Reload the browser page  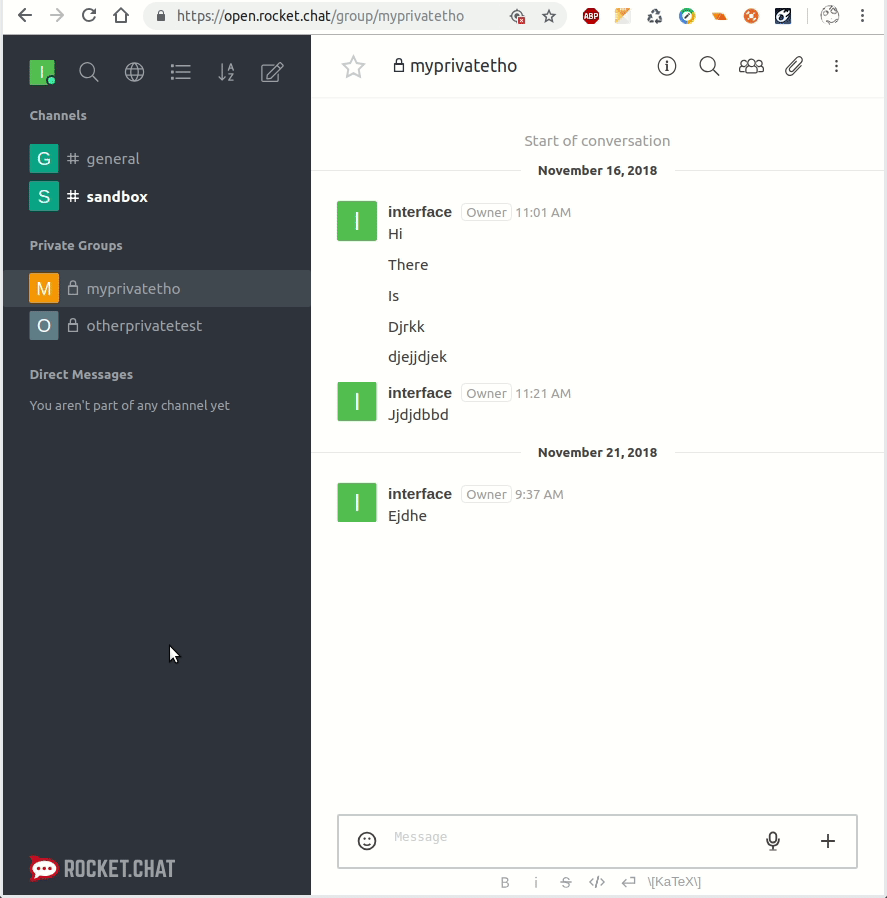pos(89,15)
